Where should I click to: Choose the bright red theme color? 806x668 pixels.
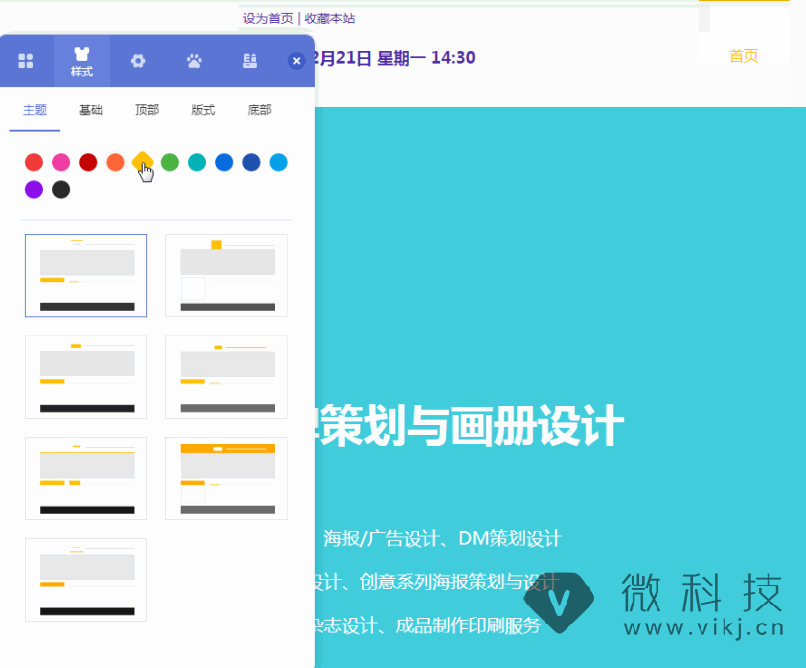coord(34,162)
